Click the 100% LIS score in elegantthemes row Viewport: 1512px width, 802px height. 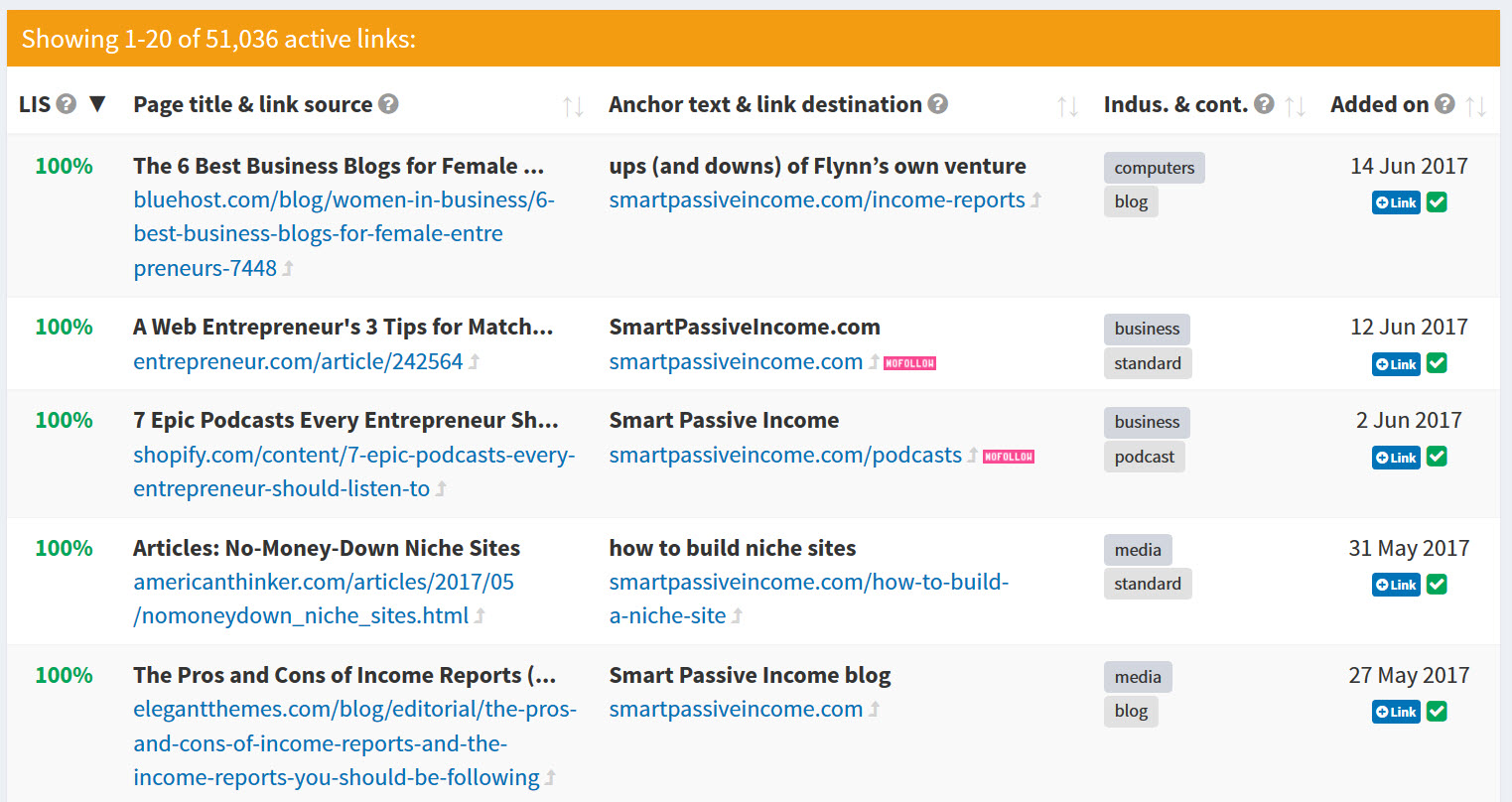[64, 675]
